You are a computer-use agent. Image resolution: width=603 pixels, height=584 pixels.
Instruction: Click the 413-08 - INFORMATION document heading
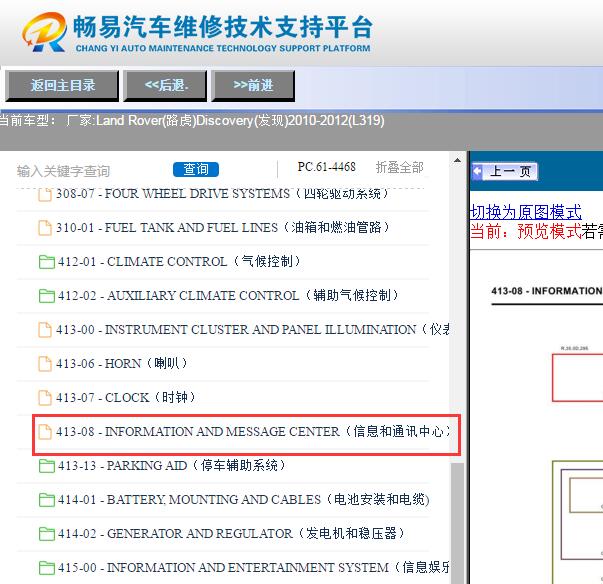(x=546, y=291)
